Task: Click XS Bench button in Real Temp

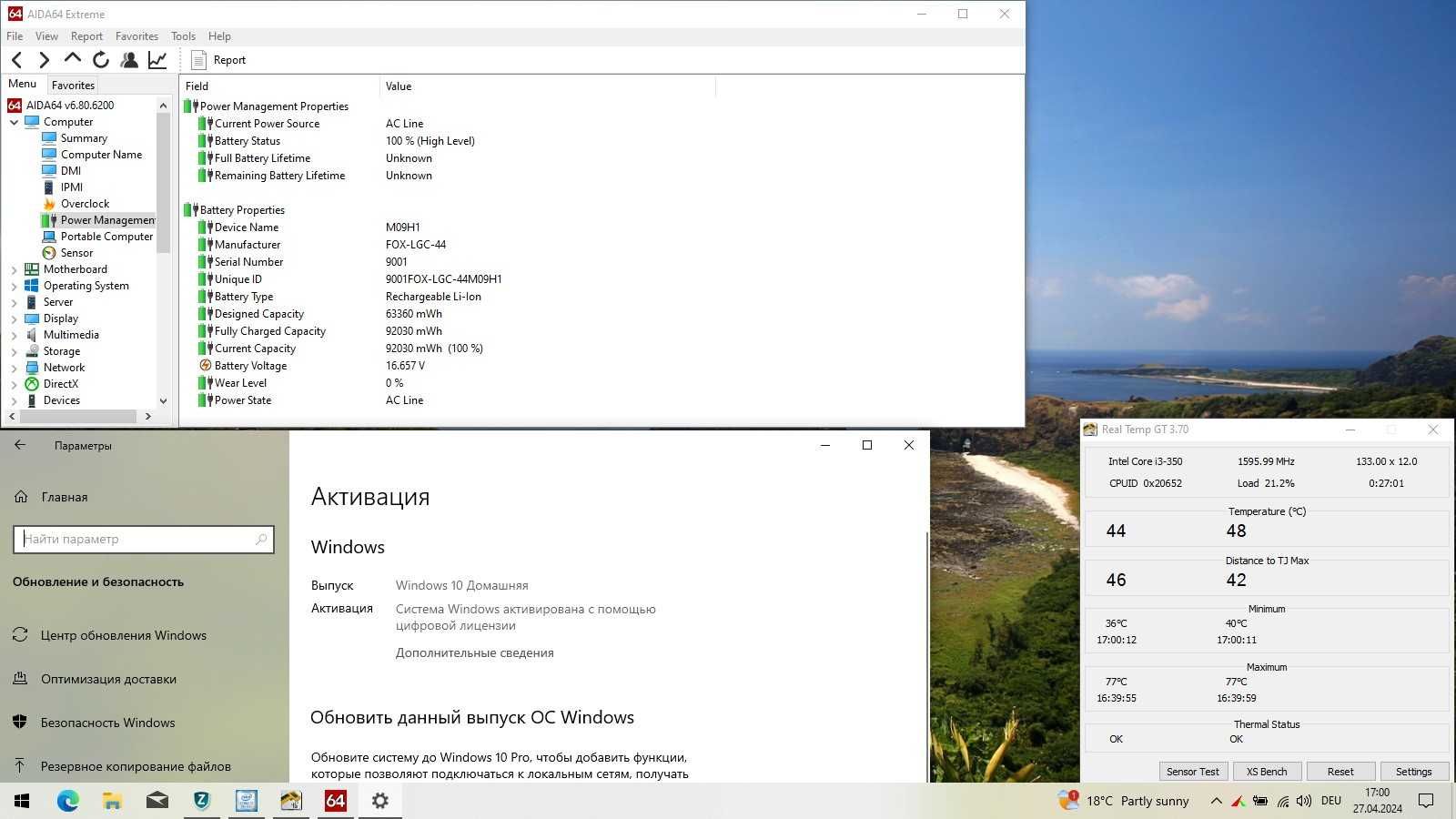Action: [1267, 771]
